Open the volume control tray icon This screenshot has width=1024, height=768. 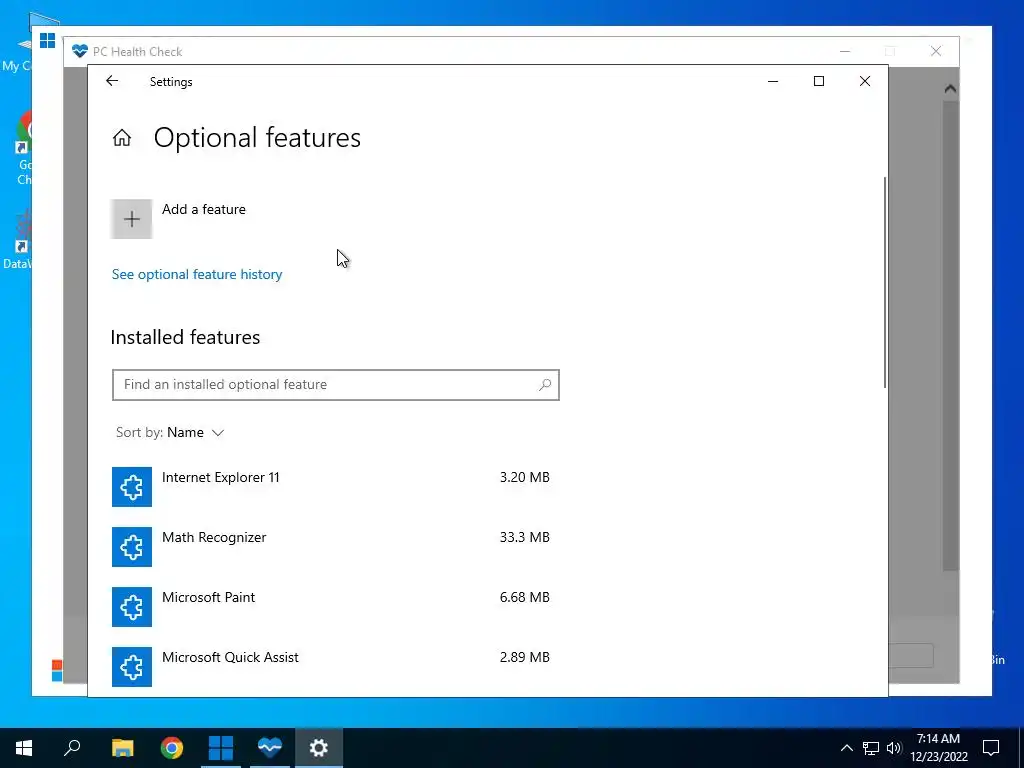[x=894, y=748]
